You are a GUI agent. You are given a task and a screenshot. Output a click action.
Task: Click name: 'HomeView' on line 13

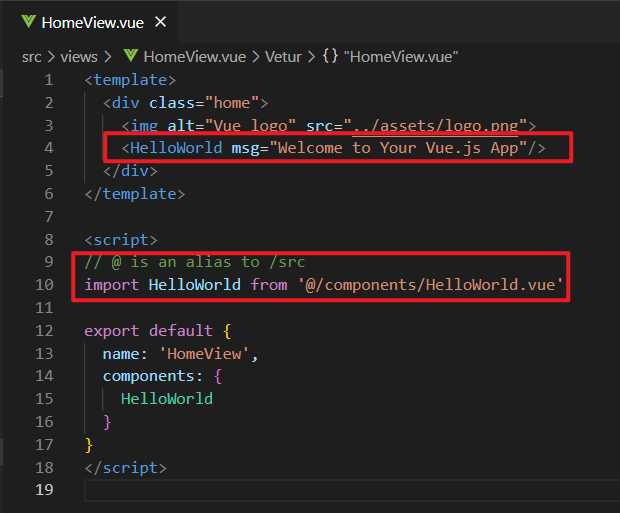click(180, 354)
